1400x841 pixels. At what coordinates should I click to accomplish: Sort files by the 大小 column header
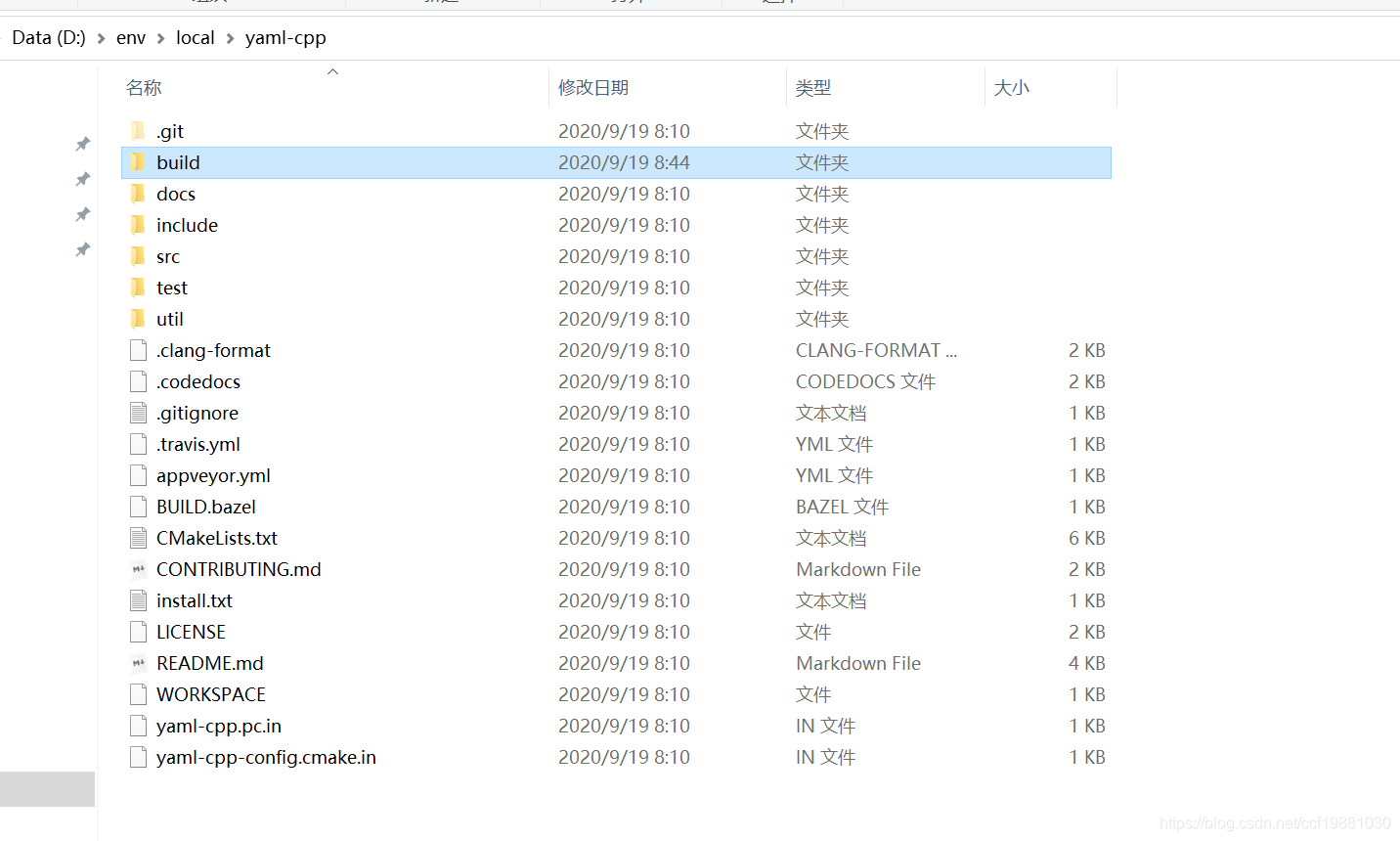1012,87
